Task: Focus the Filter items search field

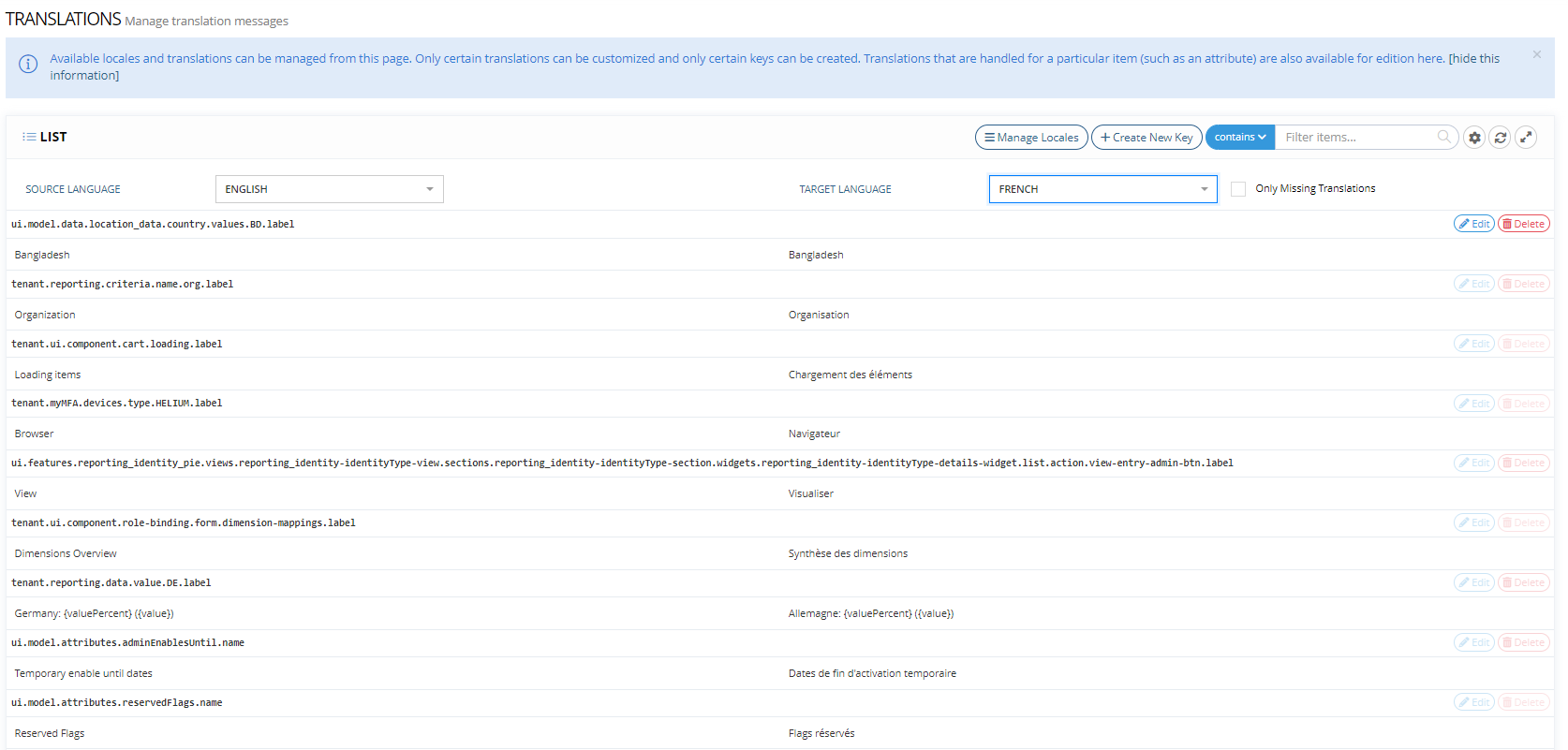Action: pyautogui.click(x=1356, y=138)
